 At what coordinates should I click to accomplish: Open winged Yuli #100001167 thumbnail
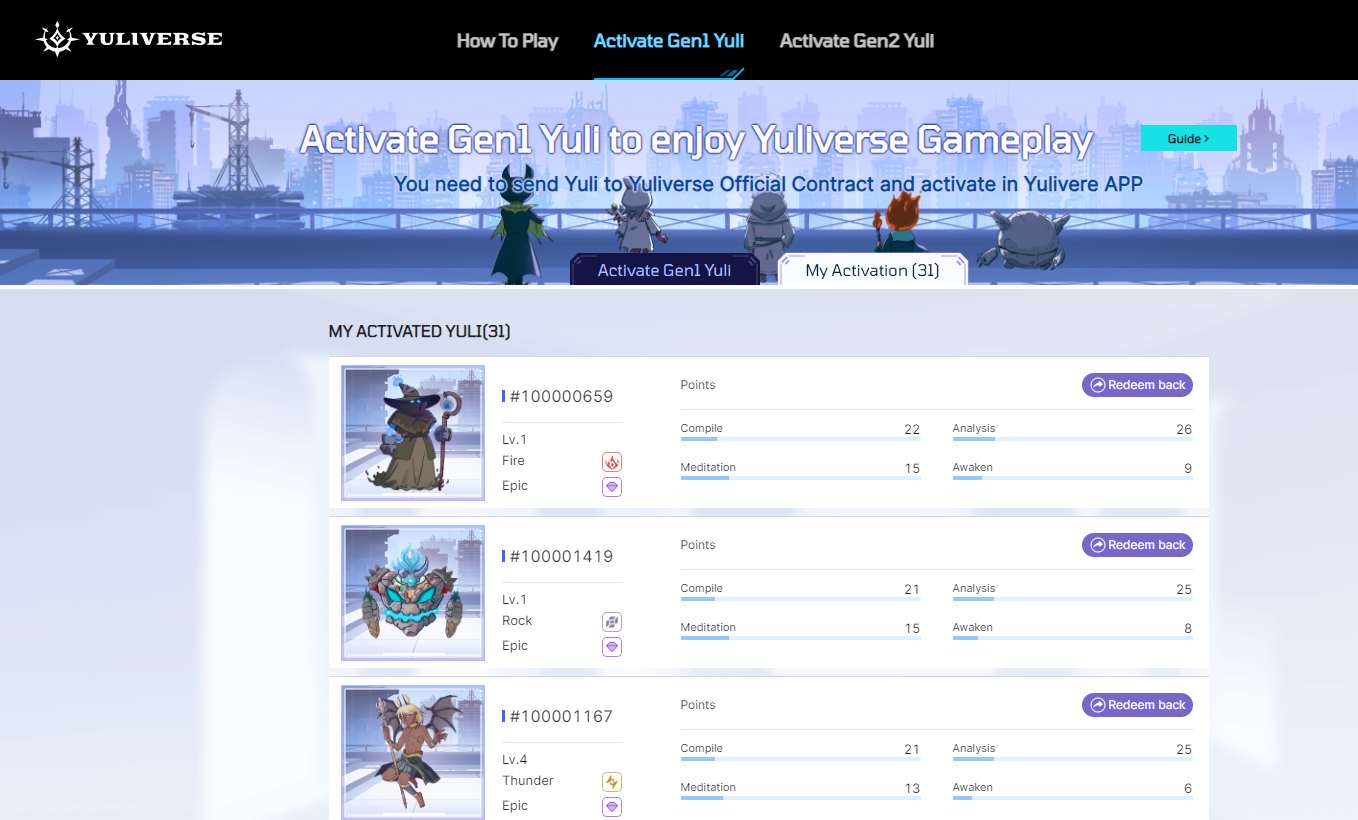click(413, 753)
